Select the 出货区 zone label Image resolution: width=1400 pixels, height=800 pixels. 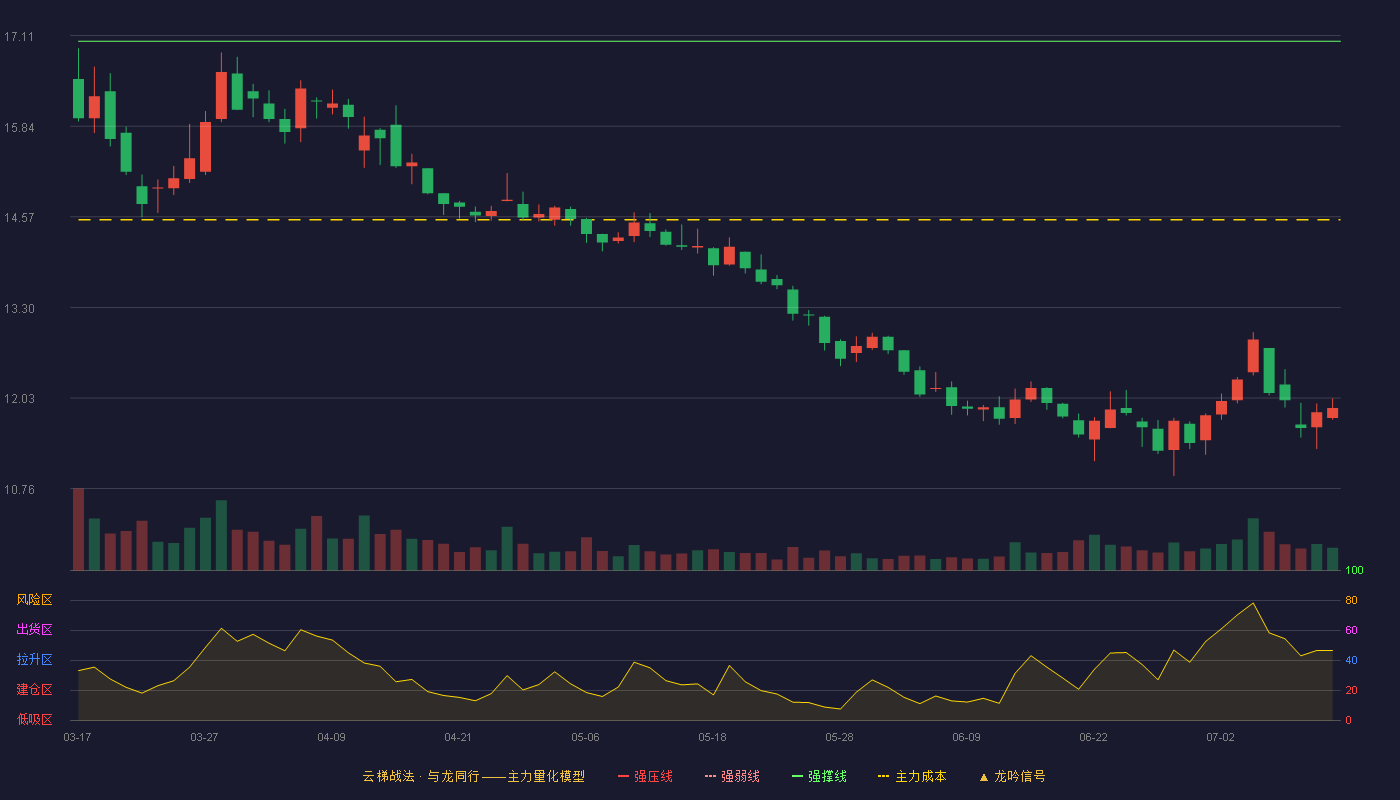pyautogui.click(x=34, y=630)
